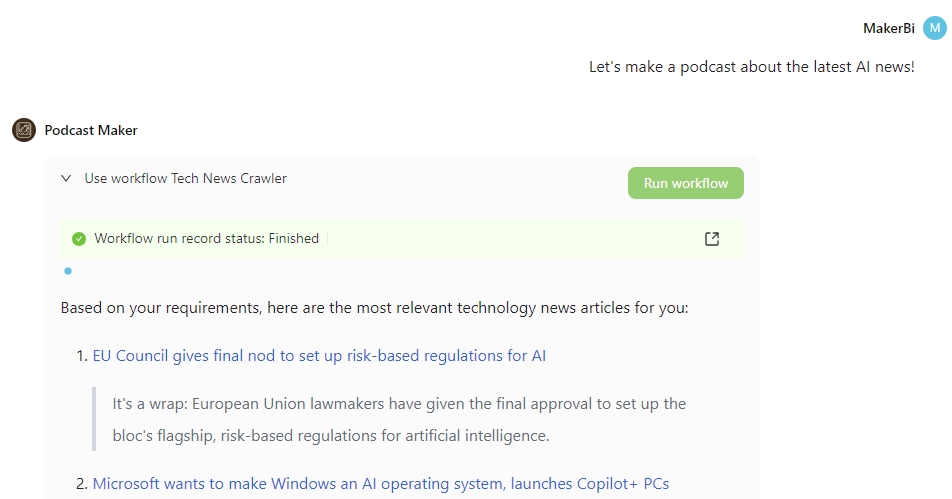Viewport: 952px width, 499px height.
Task: Click list number 1 before EU article
Action: [x=82, y=356]
